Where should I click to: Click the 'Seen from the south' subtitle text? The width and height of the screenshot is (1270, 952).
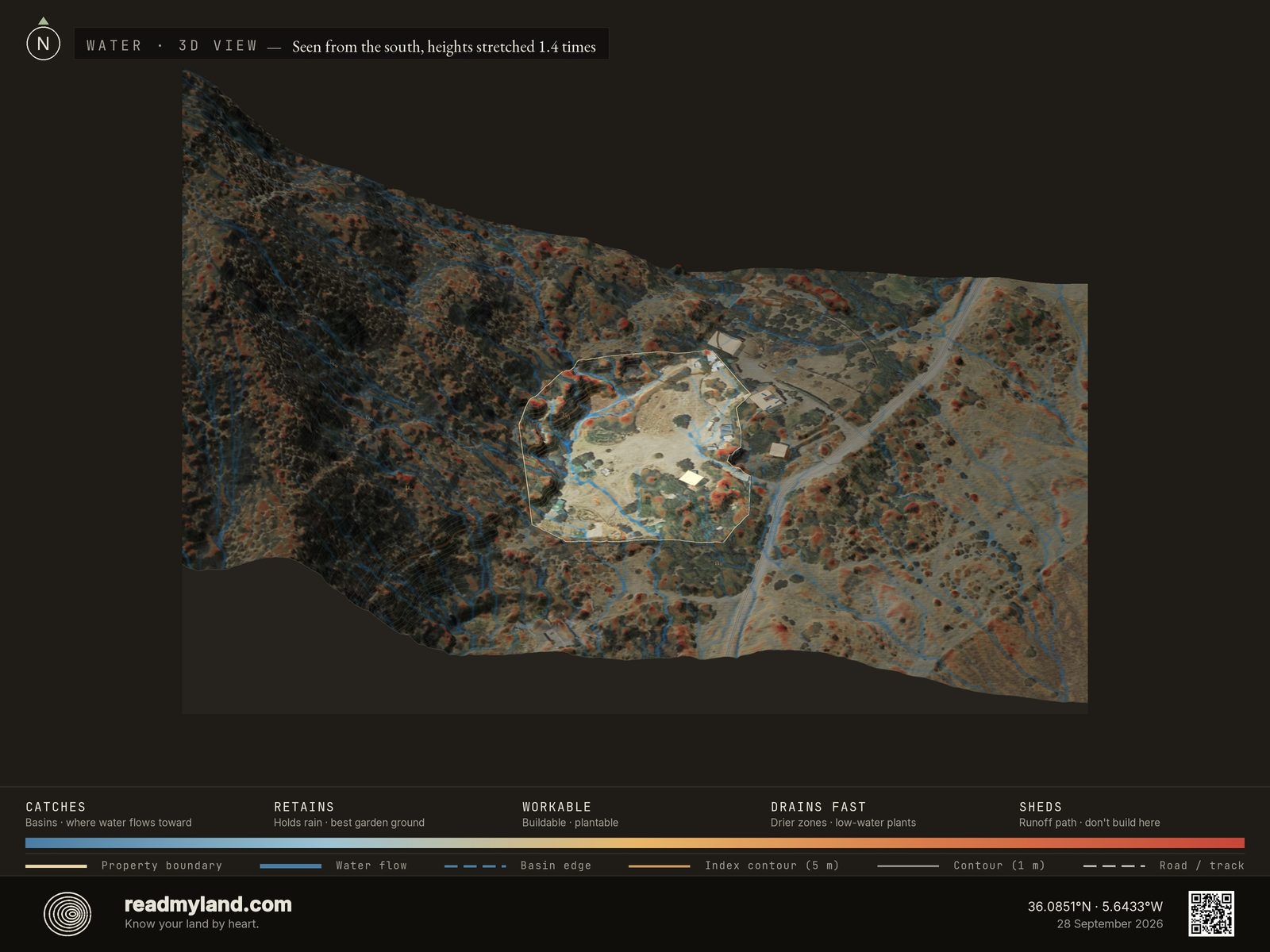pos(444,47)
